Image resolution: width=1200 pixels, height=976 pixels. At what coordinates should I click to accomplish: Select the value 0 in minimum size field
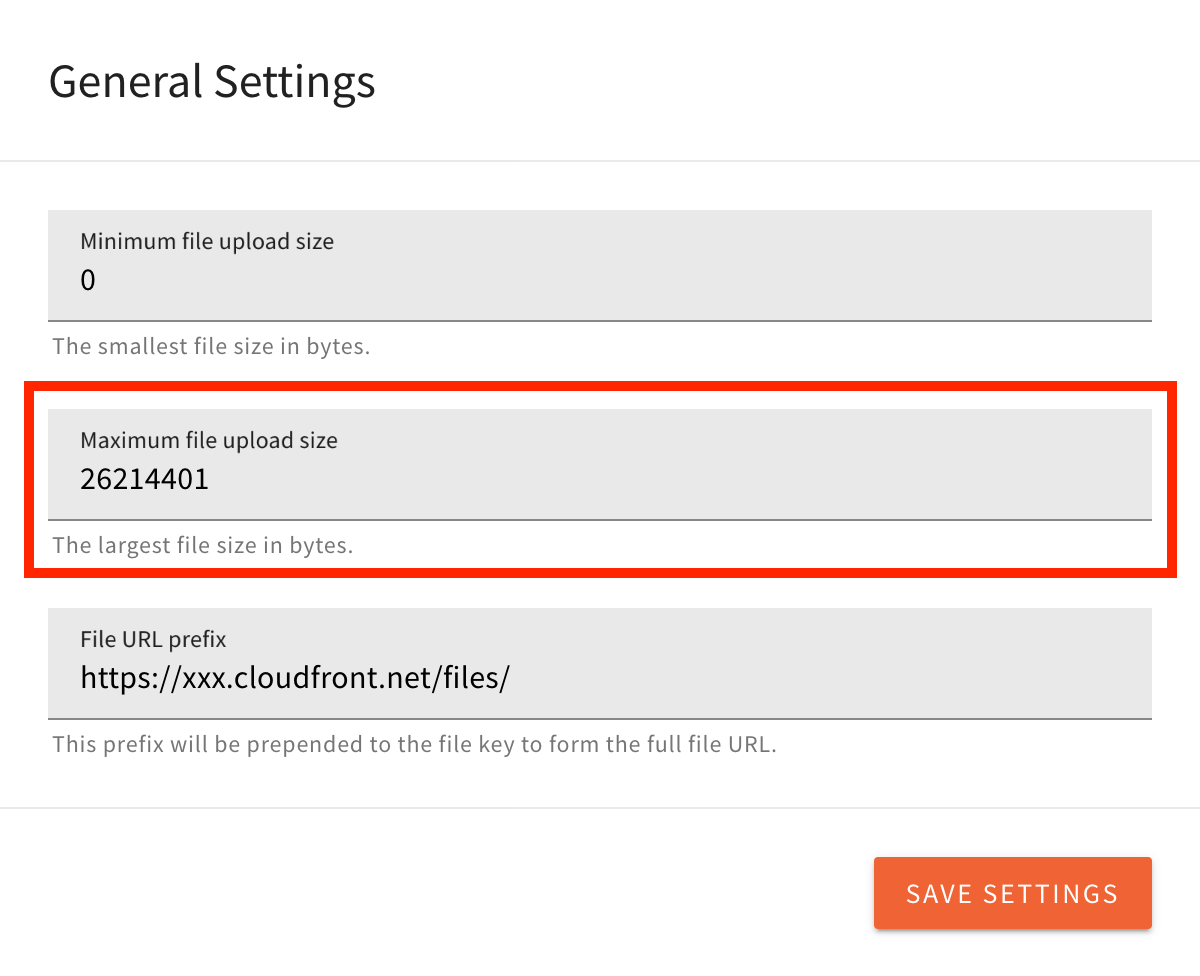point(87,280)
